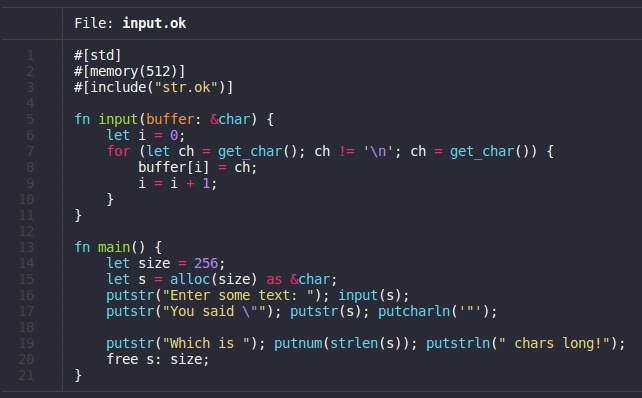The height and width of the screenshot is (398, 642).
Task: Click the number 256 on line 14
Action: 206,263
